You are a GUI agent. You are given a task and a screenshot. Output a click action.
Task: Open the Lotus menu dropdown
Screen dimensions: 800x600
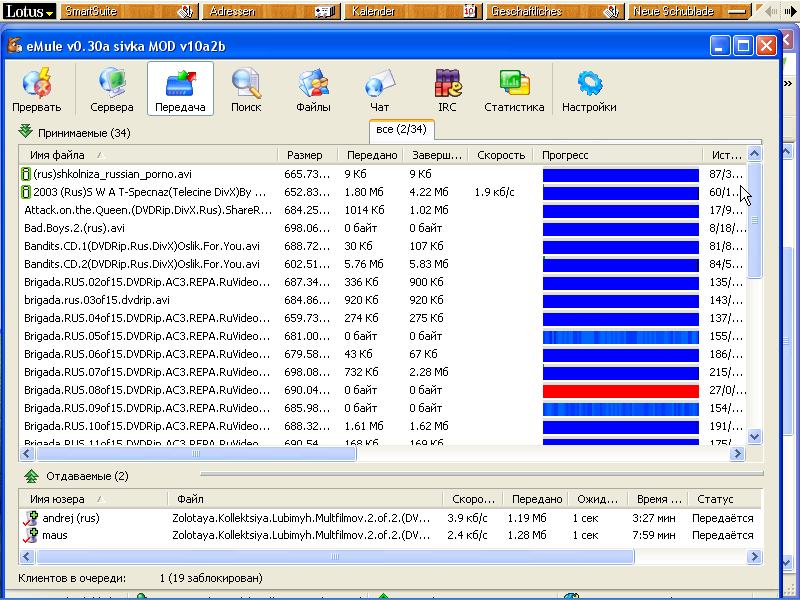(28, 11)
